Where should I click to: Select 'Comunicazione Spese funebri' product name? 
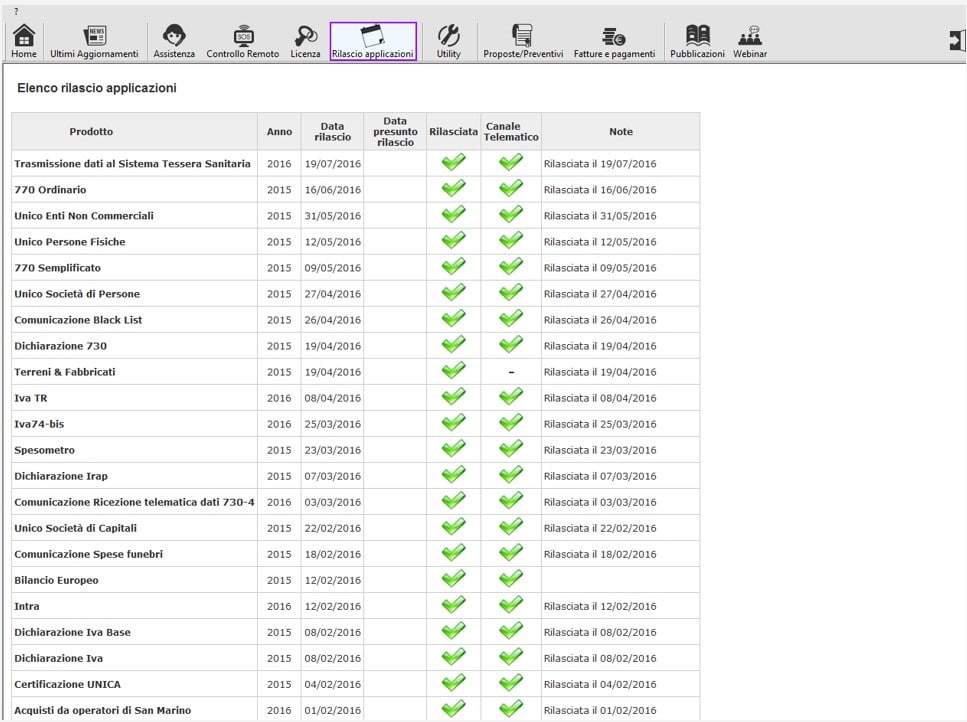(89, 554)
